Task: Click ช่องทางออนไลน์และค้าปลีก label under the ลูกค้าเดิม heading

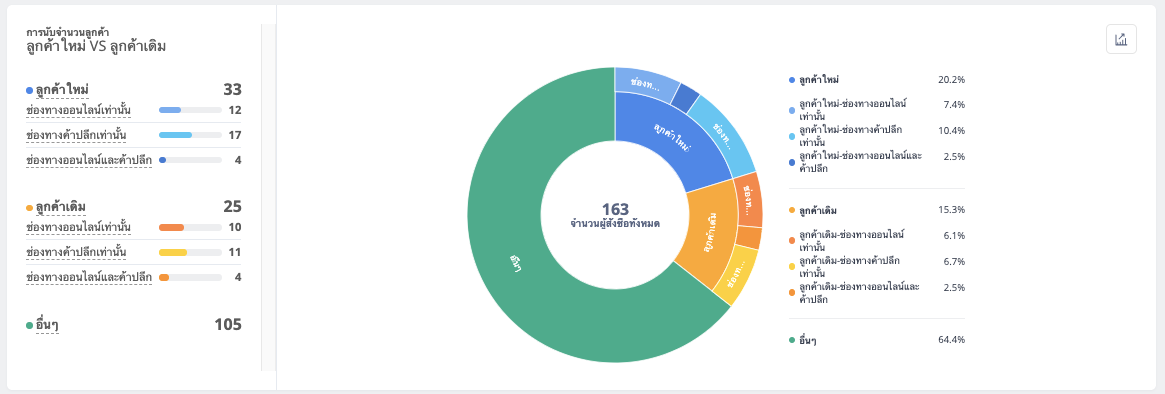Action: 88,277
